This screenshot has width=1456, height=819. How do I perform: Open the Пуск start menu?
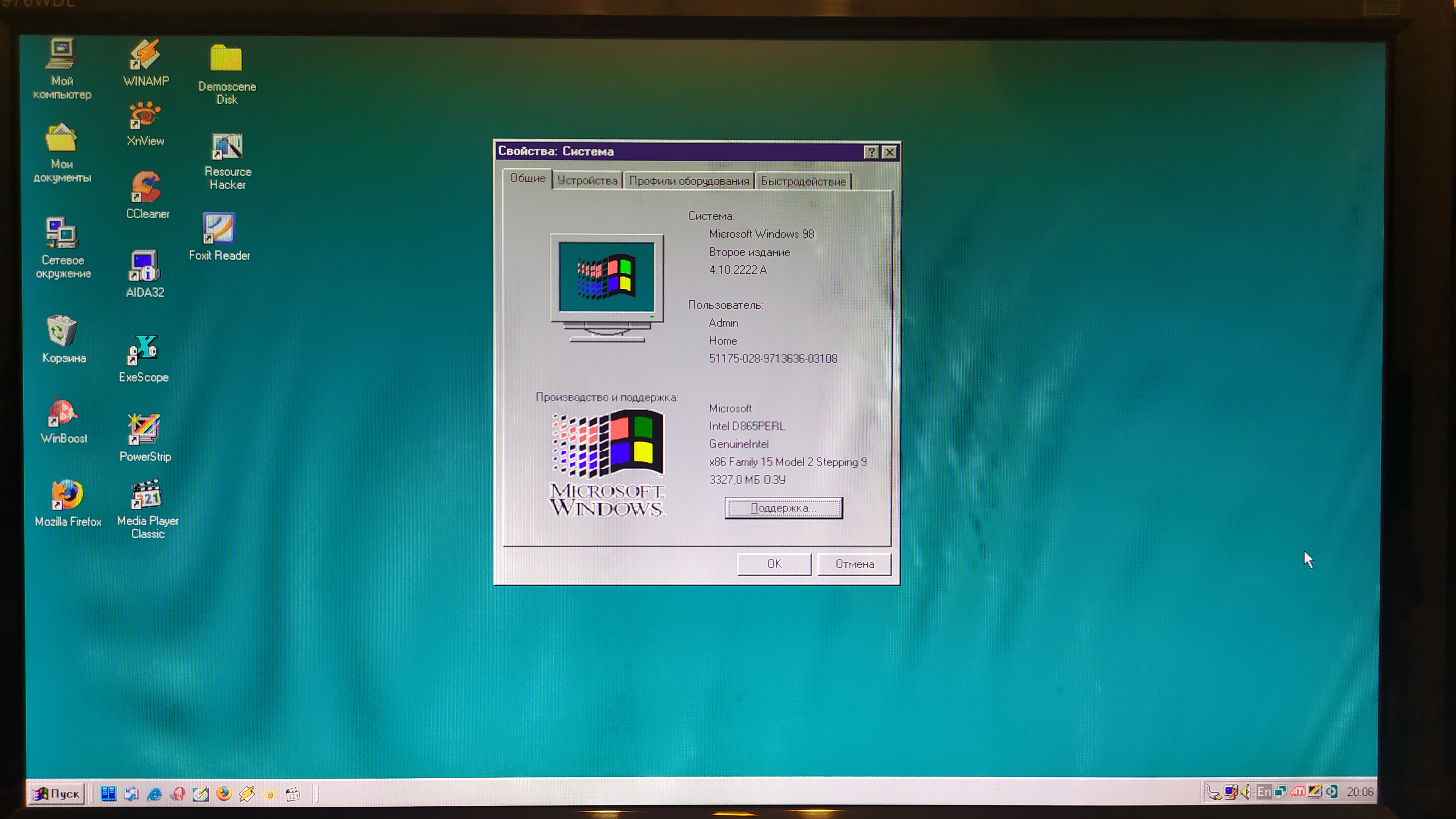(x=56, y=794)
